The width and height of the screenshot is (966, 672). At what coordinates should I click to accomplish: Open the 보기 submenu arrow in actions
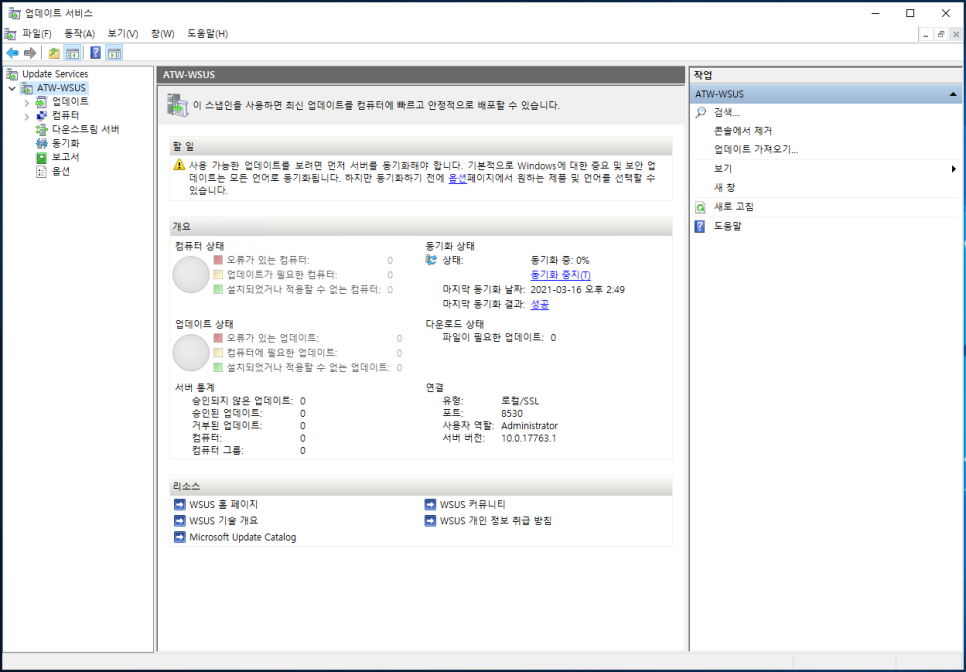(x=954, y=169)
